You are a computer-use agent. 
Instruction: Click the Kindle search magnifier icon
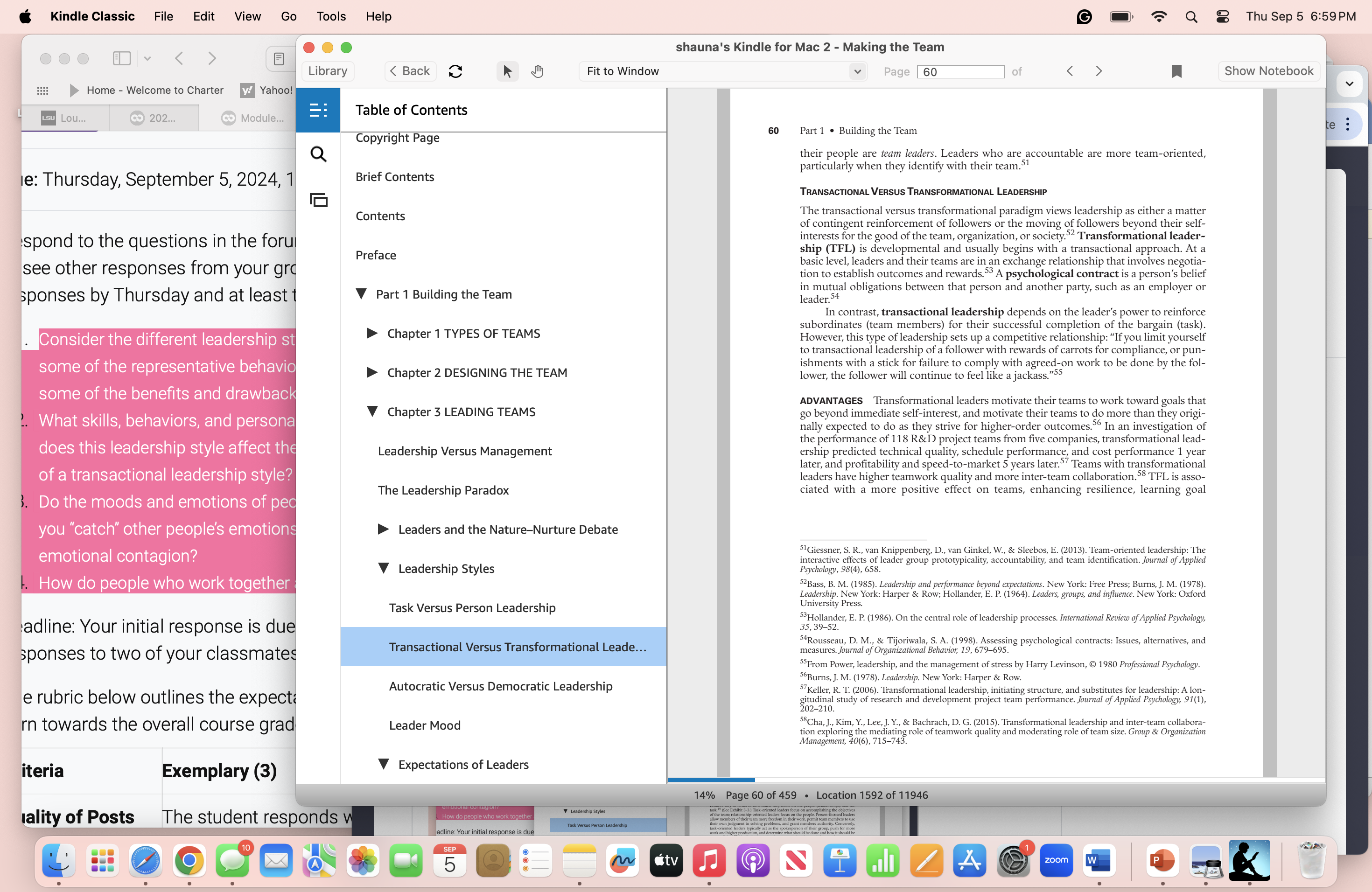point(318,154)
